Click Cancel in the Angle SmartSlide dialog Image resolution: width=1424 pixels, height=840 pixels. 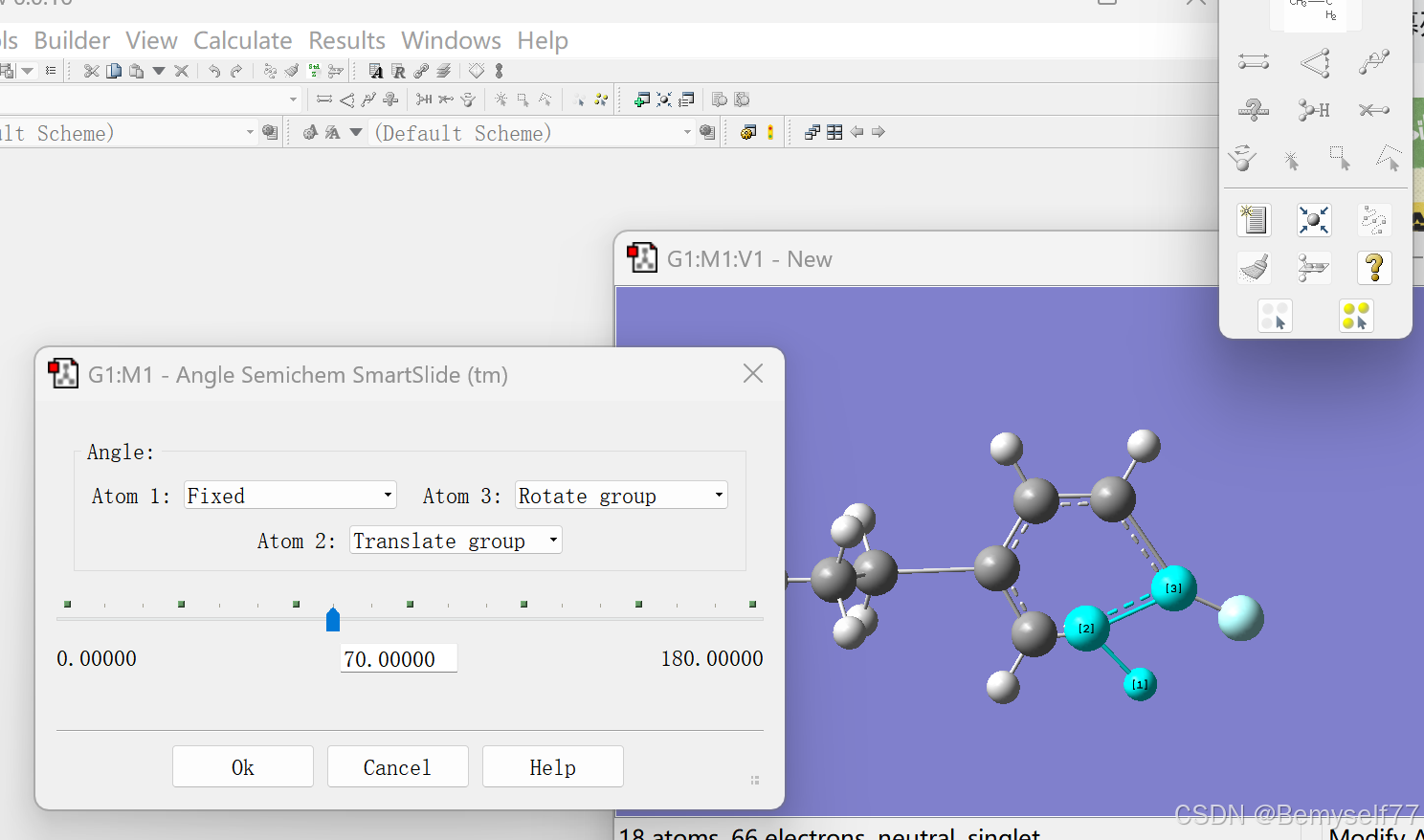point(398,767)
